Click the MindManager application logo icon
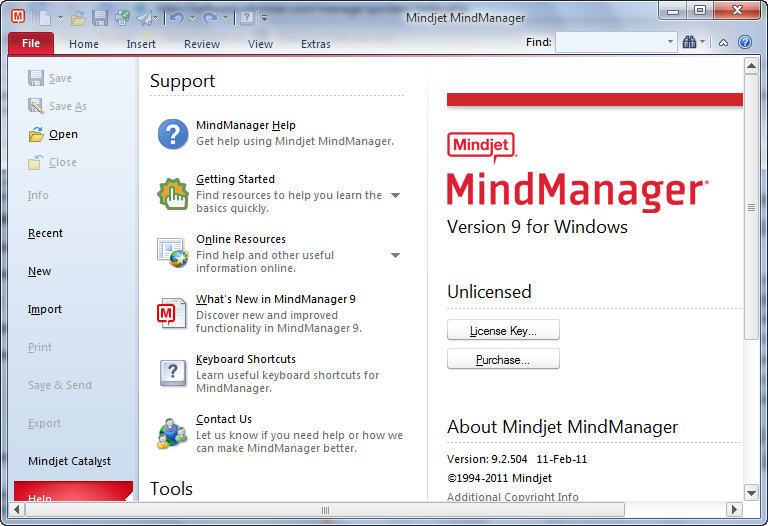Image resolution: width=768 pixels, height=526 pixels. click(18, 17)
